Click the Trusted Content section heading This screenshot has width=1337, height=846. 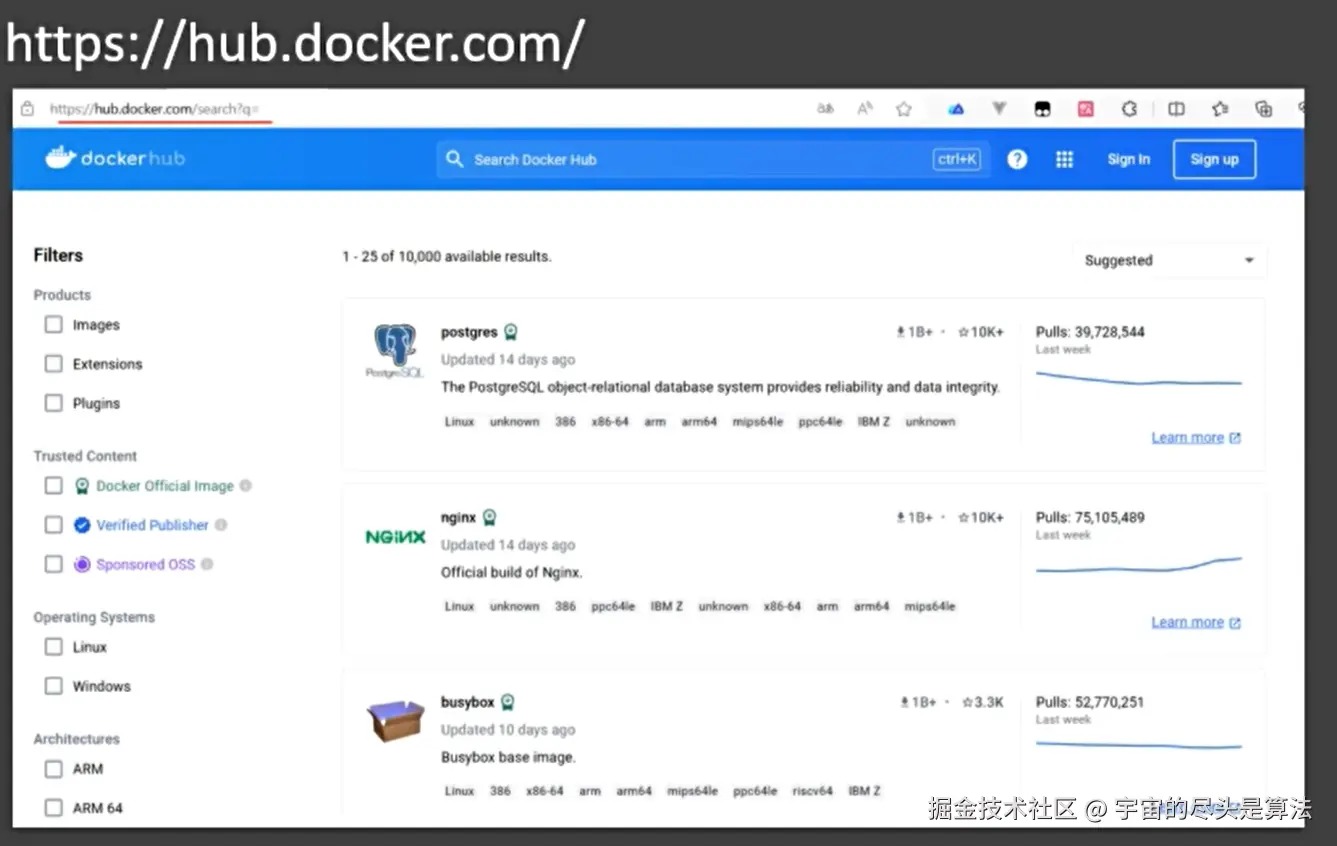[x=85, y=456]
